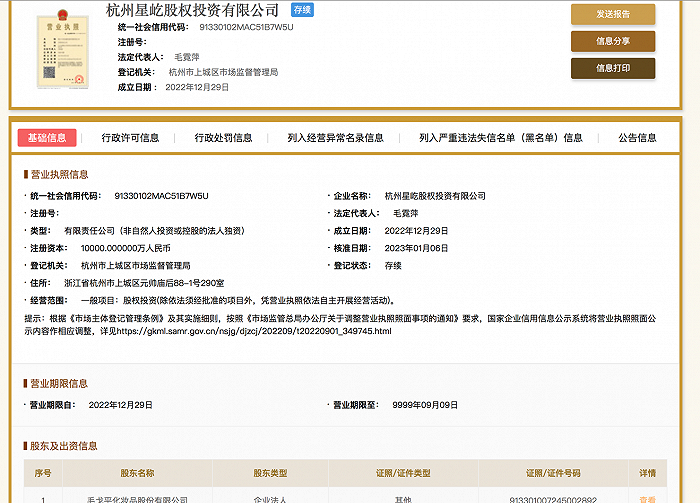Switch to the 公告信息 tab
700x503 pixels.
[637, 137]
